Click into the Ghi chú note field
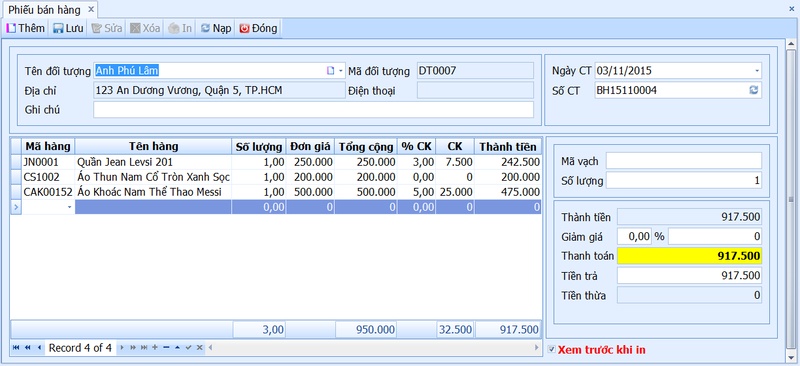The image size is (800, 366). 313,110
